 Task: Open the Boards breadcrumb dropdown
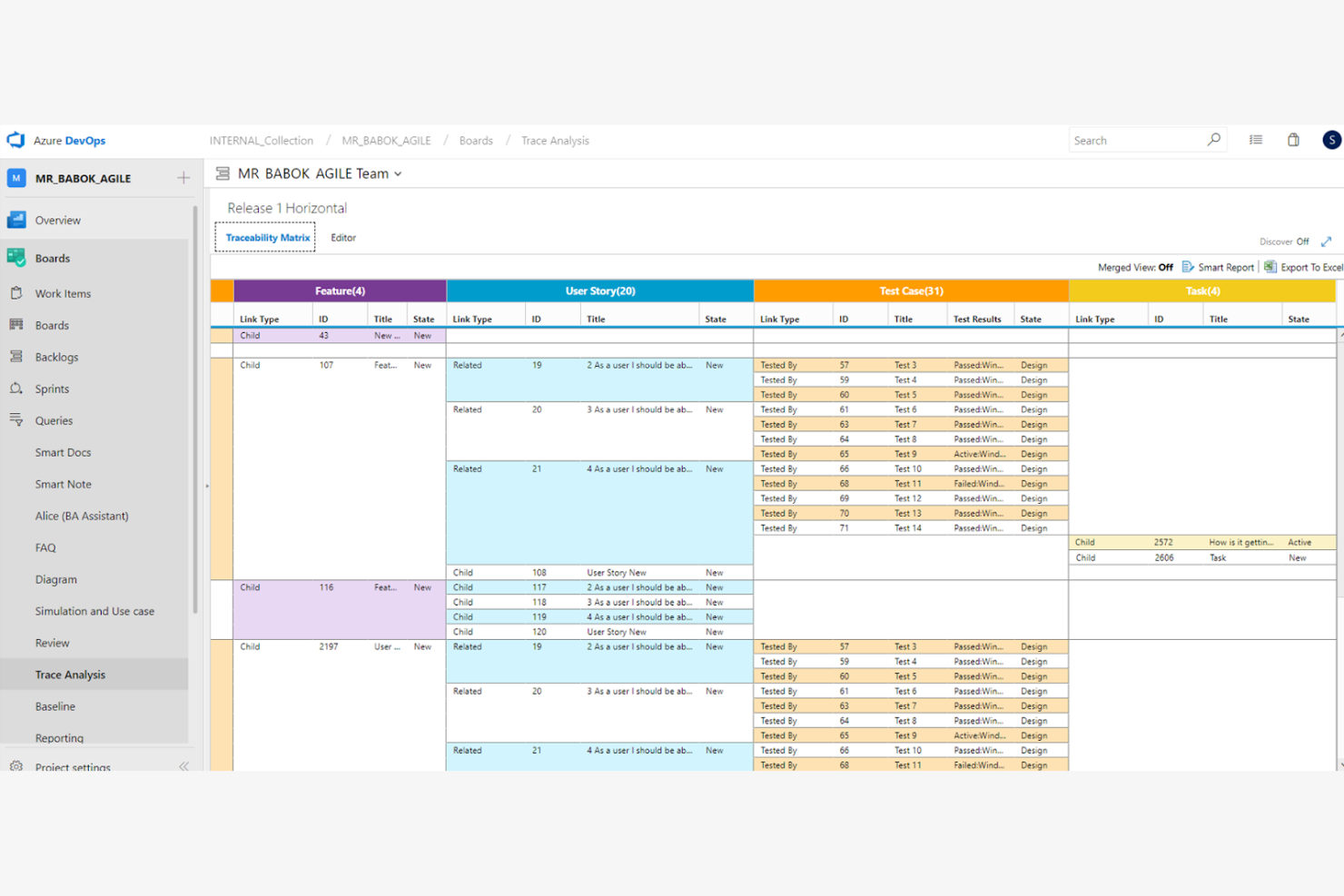pos(476,140)
